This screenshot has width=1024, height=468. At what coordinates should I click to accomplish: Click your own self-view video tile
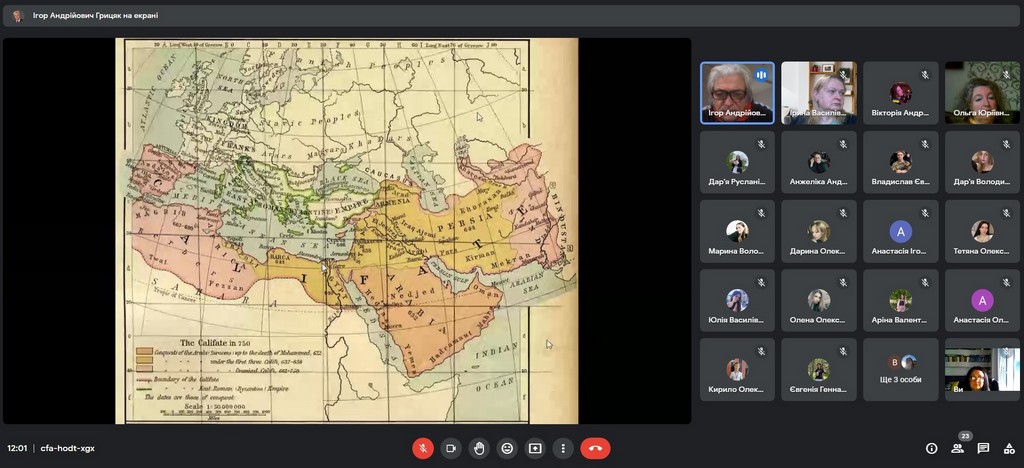coord(982,369)
